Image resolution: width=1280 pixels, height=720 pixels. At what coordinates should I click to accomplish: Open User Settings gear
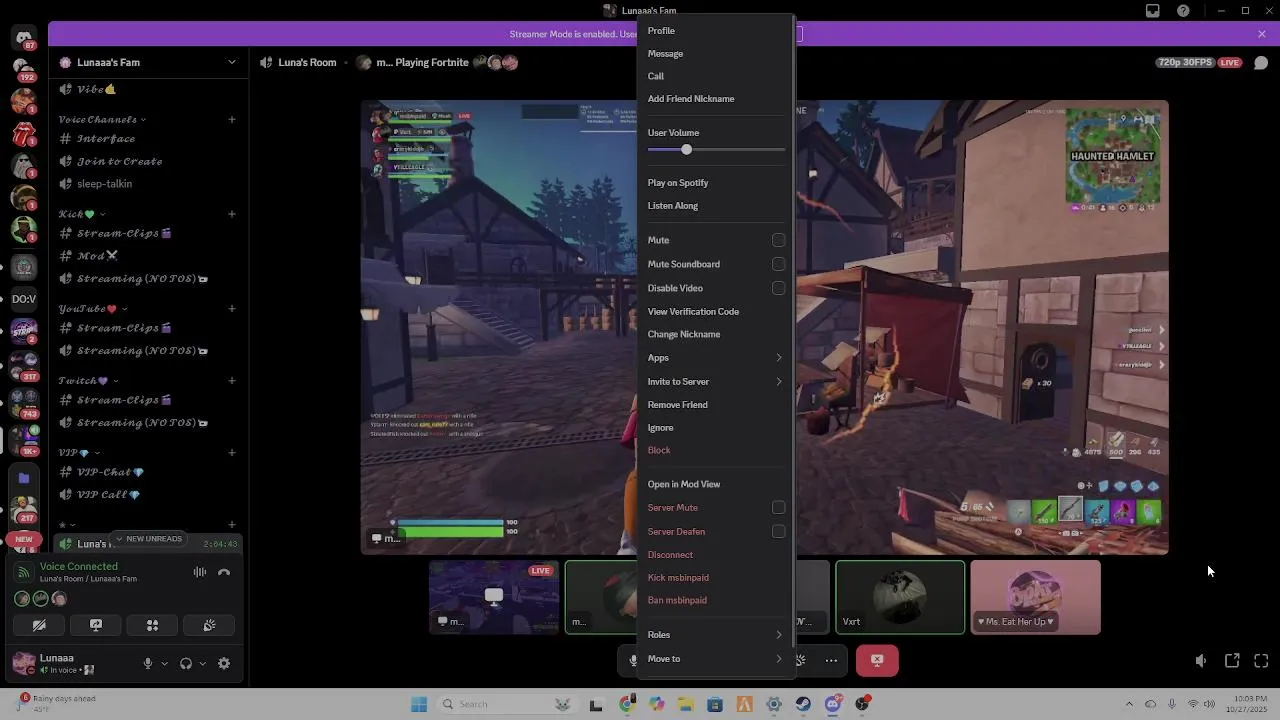click(x=224, y=663)
